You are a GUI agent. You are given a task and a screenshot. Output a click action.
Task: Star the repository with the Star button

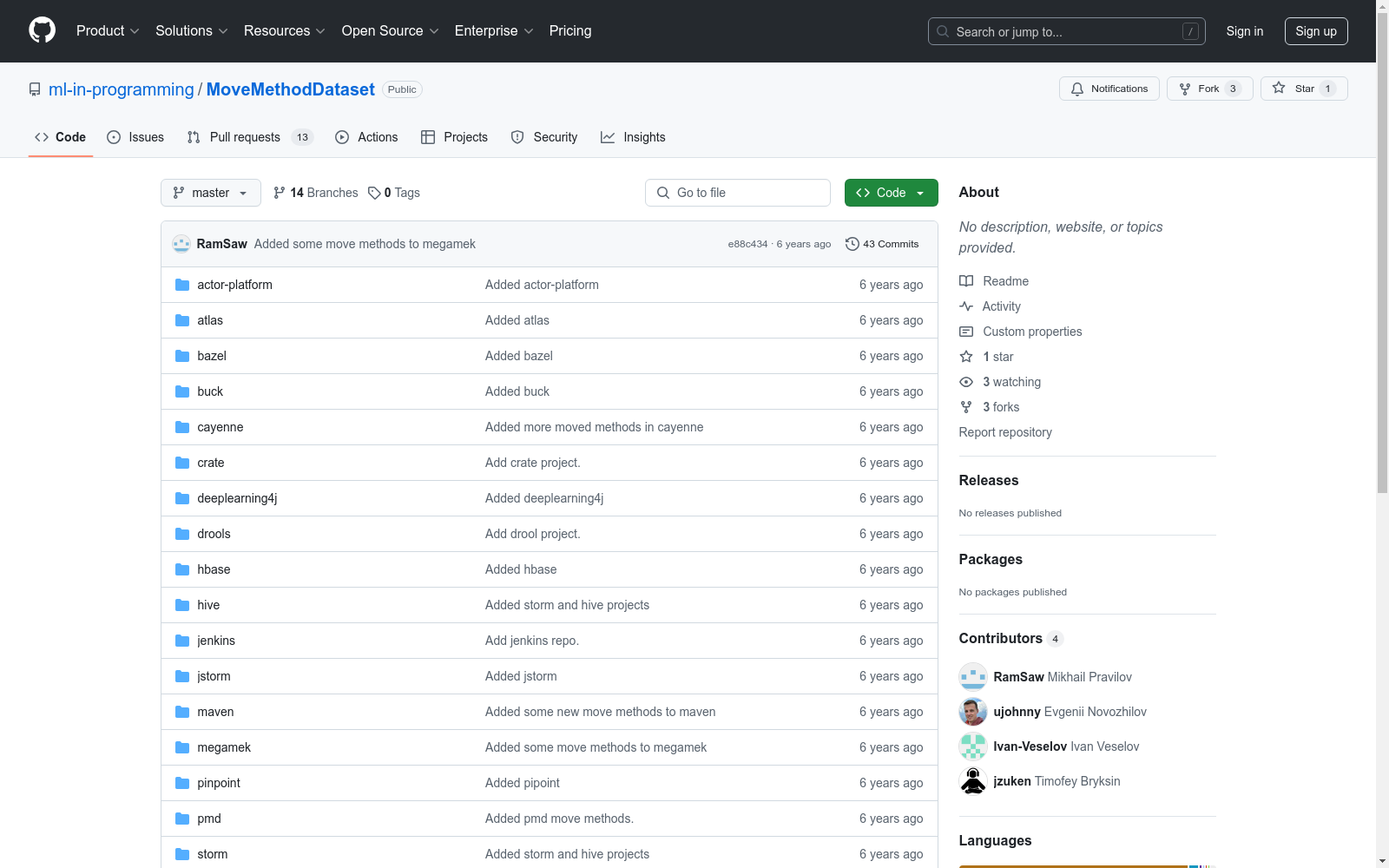1304,89
